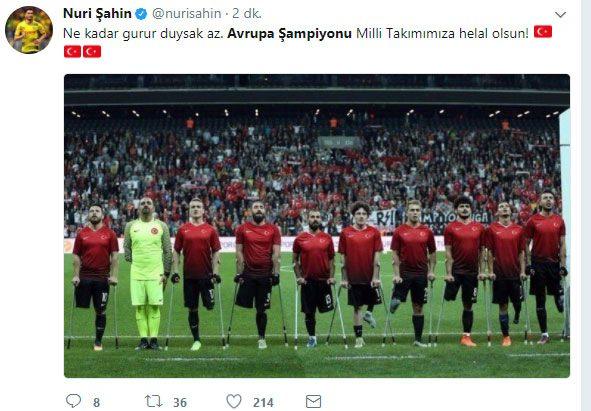591x411 pixels.
Task: Open the Nuri Şahin display name link
Action: pyautogui.click(x=97, y=14)
